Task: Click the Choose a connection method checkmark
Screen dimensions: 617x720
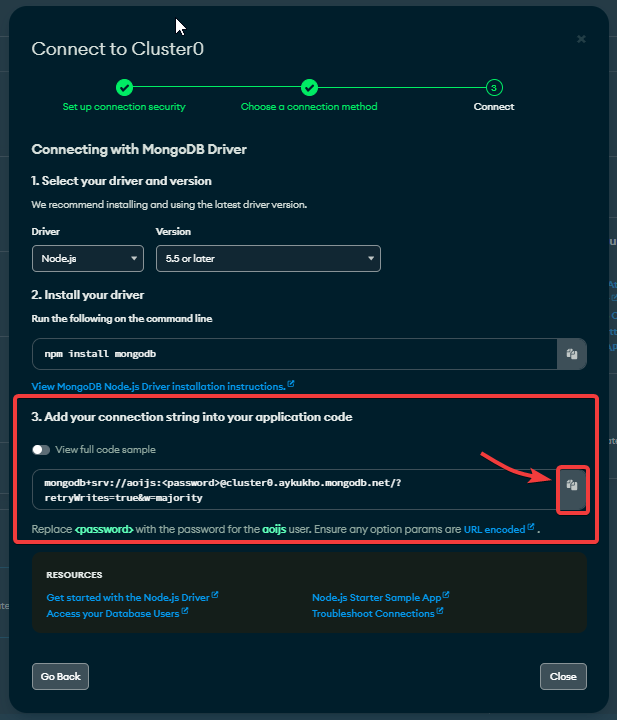Action: pyautogui.click(x=309, y=87)
